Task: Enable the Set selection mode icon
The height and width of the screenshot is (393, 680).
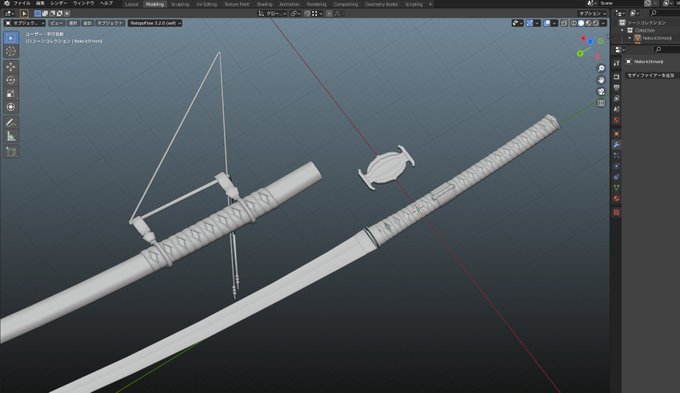Action: click(37, 13)
